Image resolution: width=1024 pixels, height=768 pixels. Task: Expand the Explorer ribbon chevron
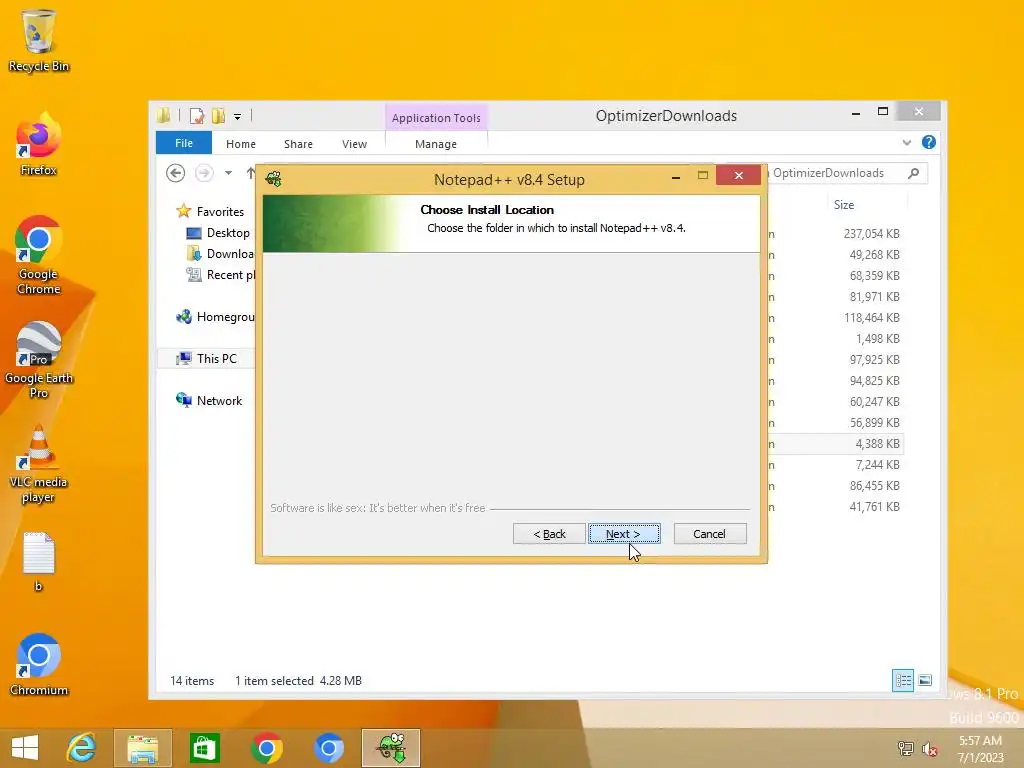906,142
